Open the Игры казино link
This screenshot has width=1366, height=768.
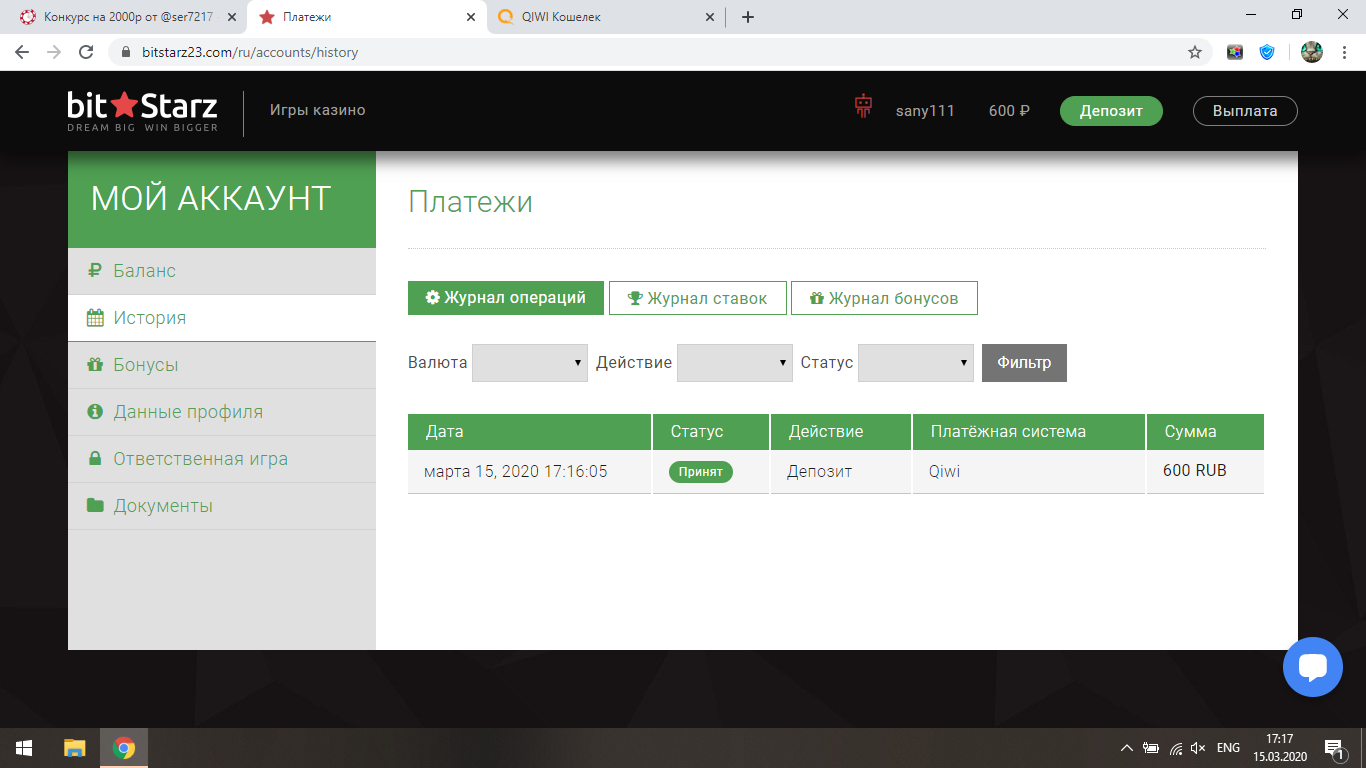[x=318, y=110]
